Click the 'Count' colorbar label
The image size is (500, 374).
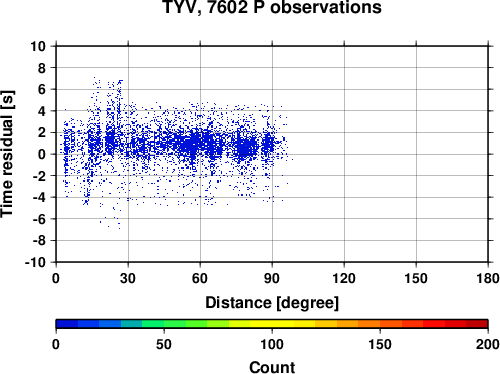pos(272,367)
